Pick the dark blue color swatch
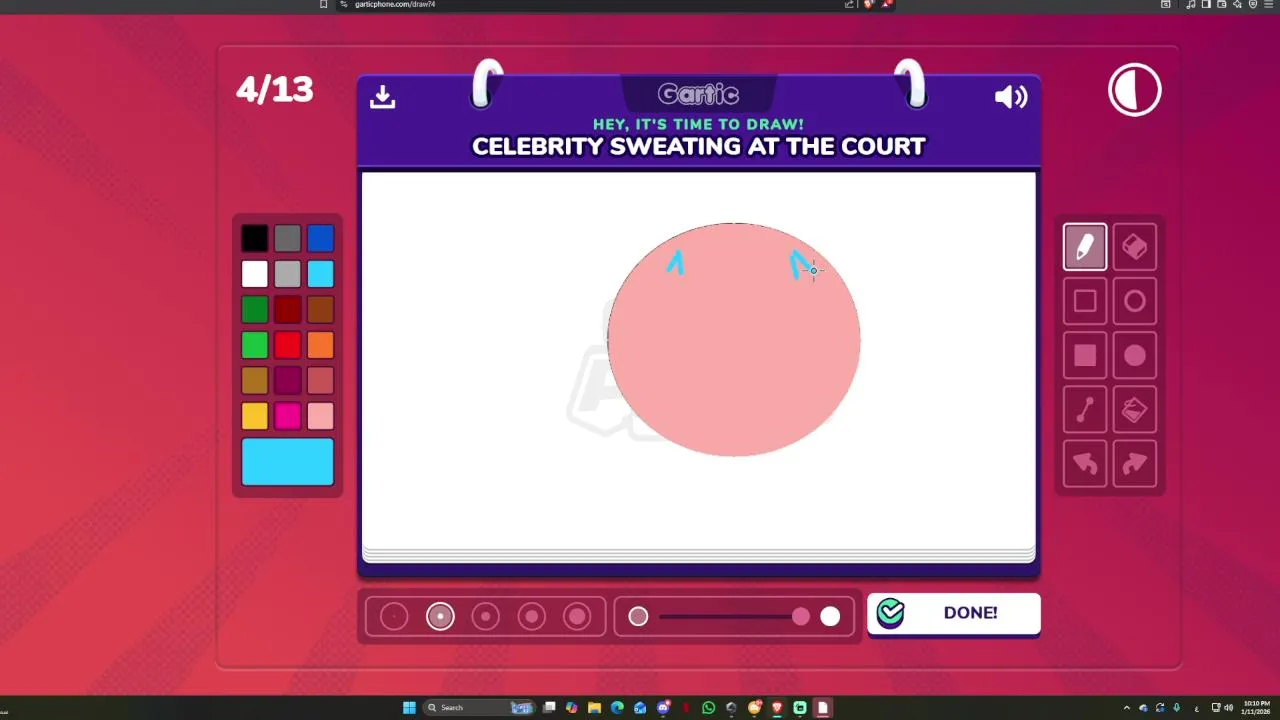1280x720 pixels. click(320, 238)
